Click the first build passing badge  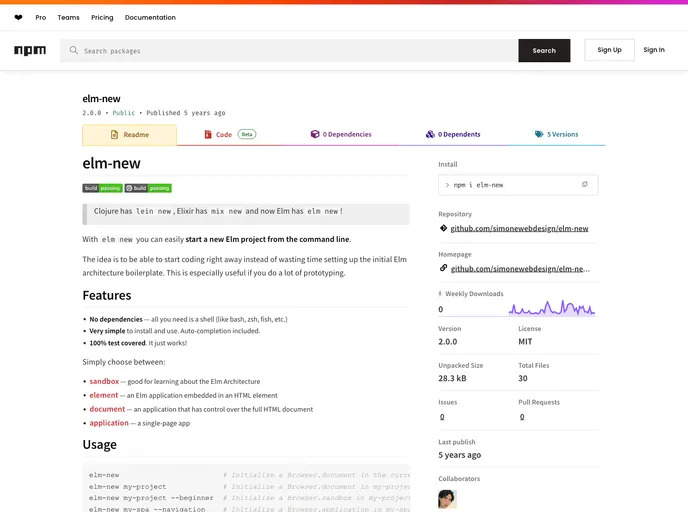click(x=102, y=188)
